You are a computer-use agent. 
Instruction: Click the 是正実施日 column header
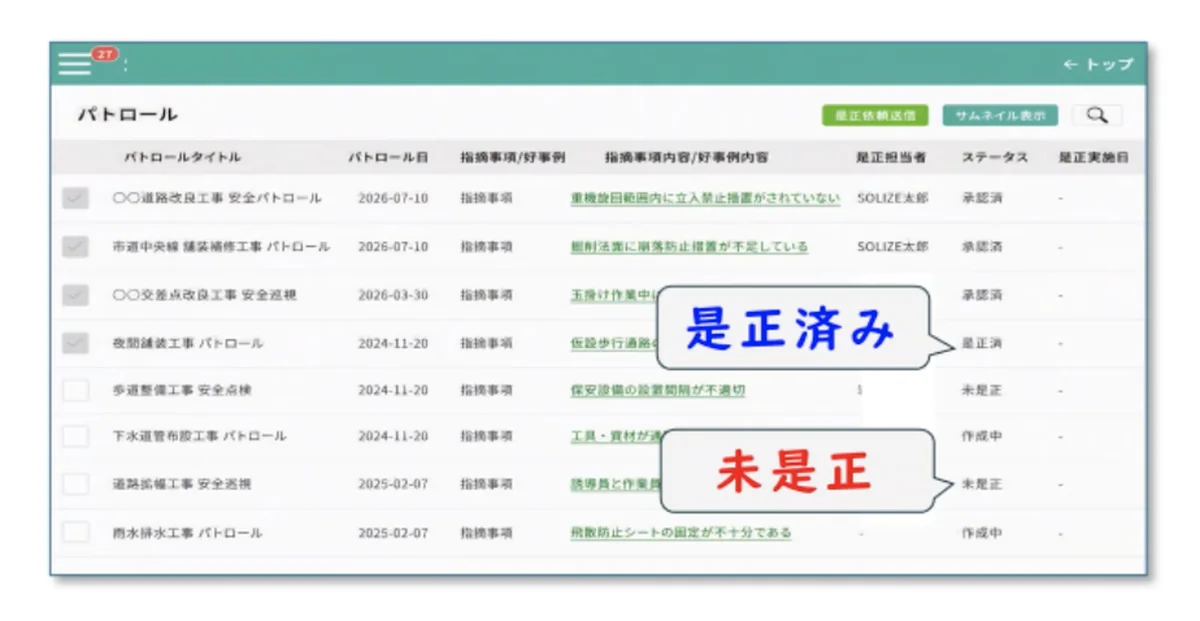[1094, 158]
